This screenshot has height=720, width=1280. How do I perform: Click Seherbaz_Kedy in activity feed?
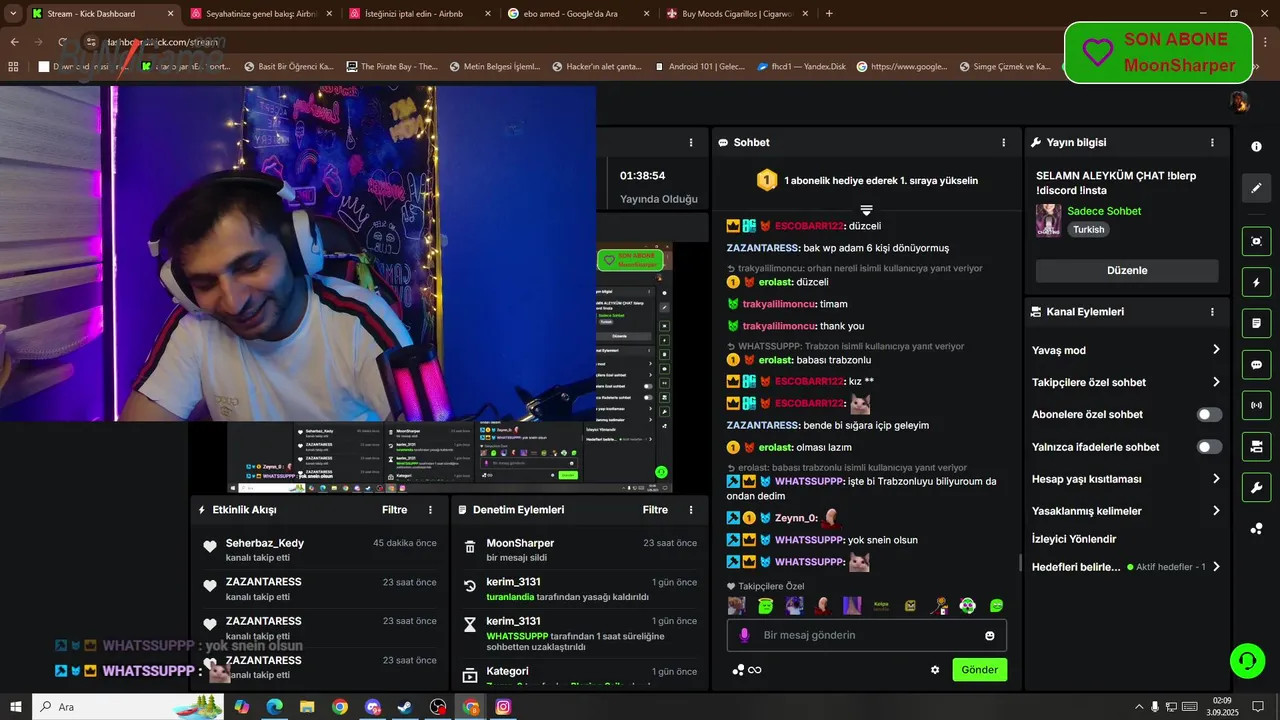(x=265, y=543)
